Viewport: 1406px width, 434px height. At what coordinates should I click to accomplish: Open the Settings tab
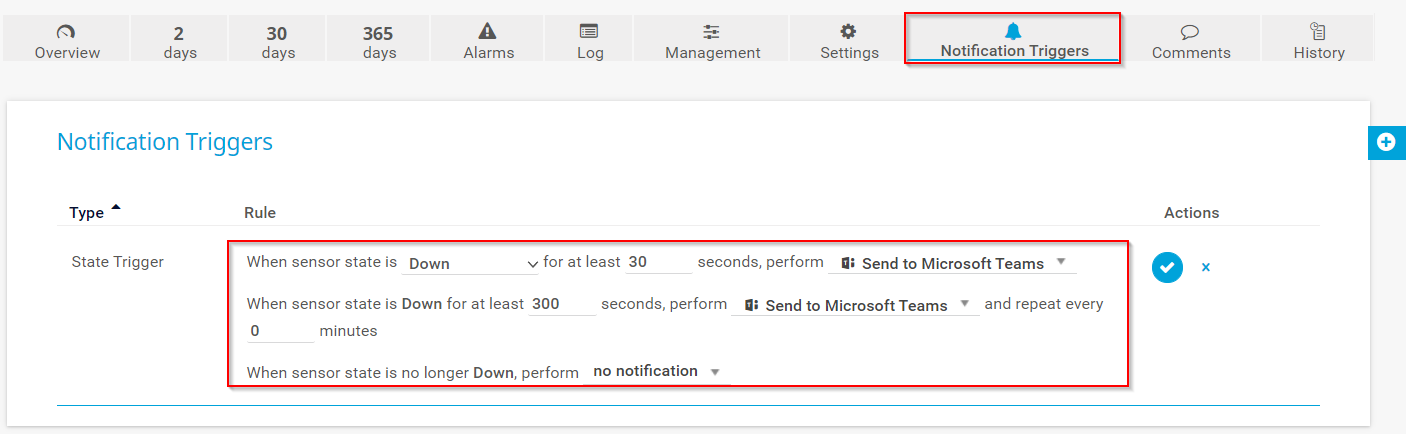[x=849, y=42]
